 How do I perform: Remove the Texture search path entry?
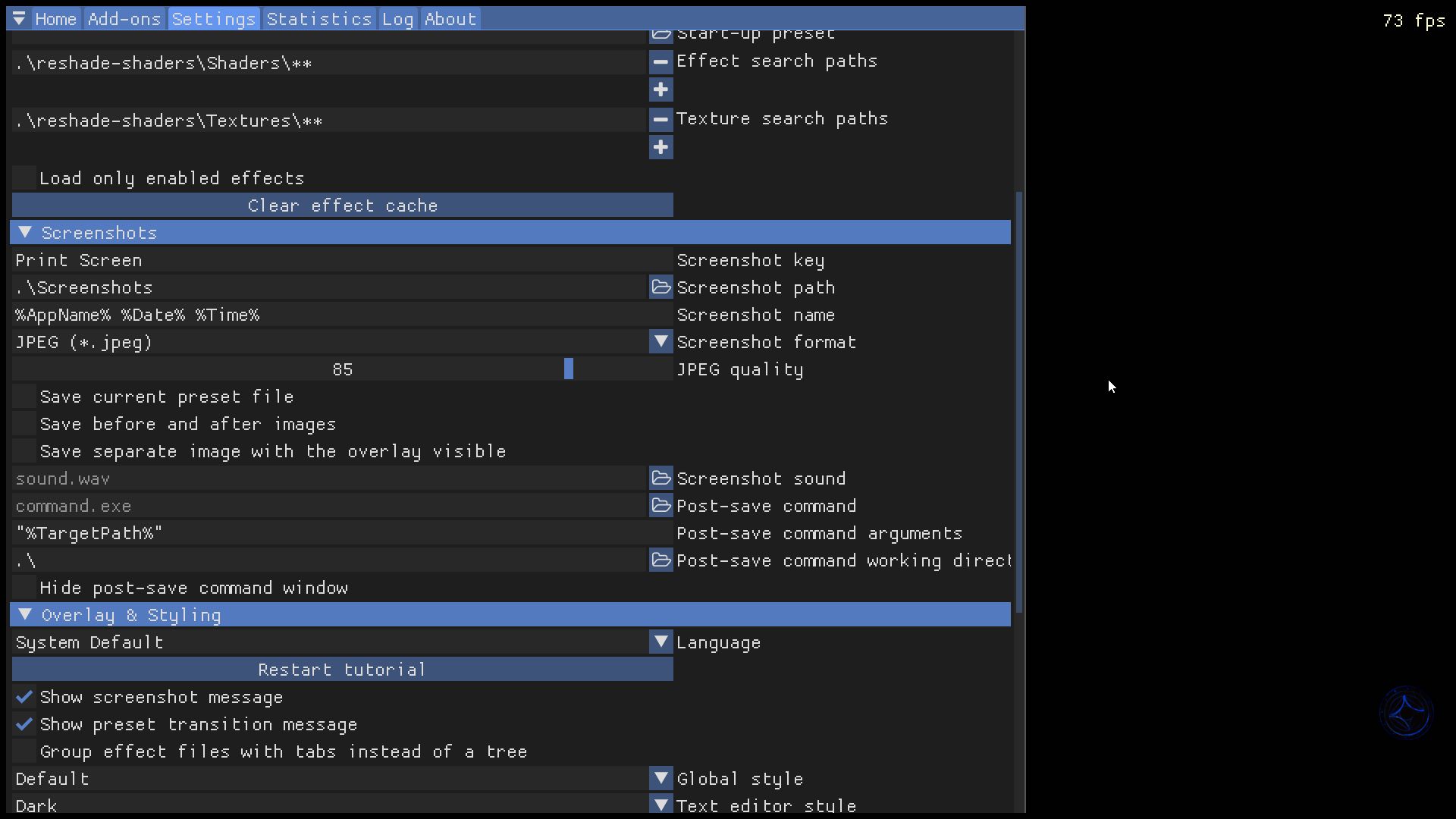coord(661,120)
